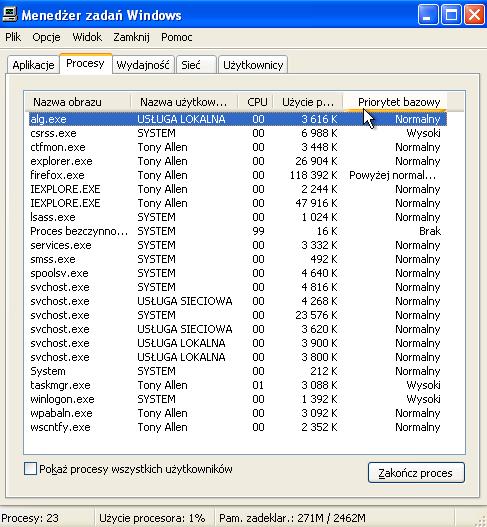Select the Proces bezczynności row
Image resolution: width=487 pixels, height=527 pixels.
click(238, 231)
